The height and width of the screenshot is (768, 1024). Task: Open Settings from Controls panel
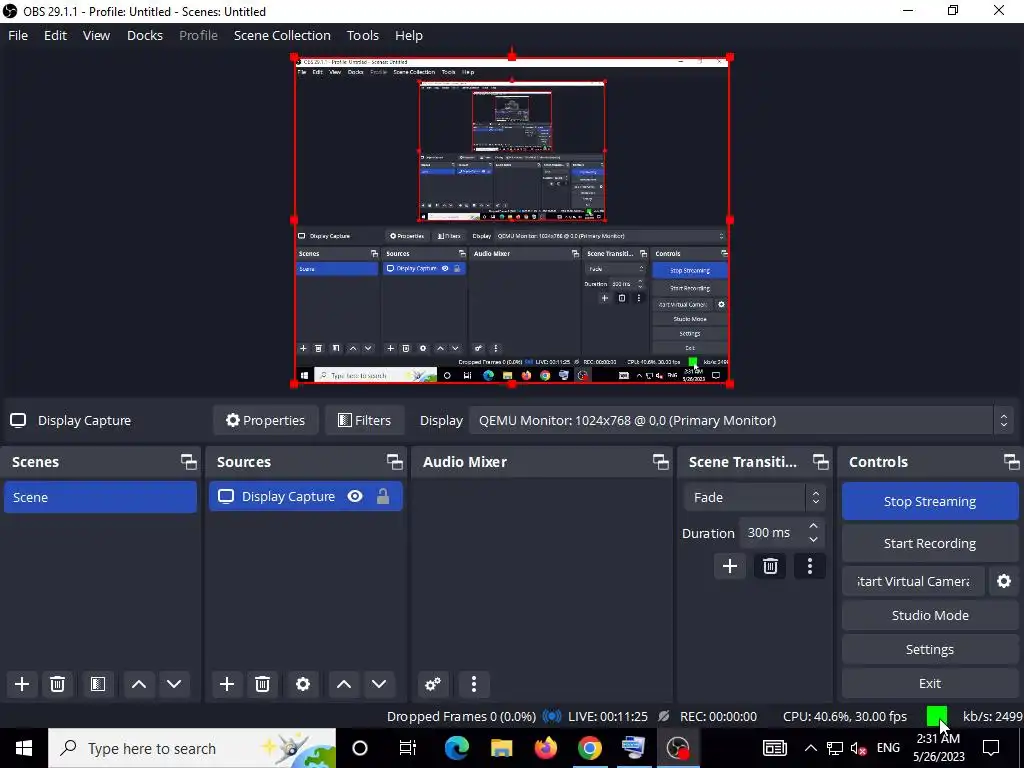coord(929,649)
